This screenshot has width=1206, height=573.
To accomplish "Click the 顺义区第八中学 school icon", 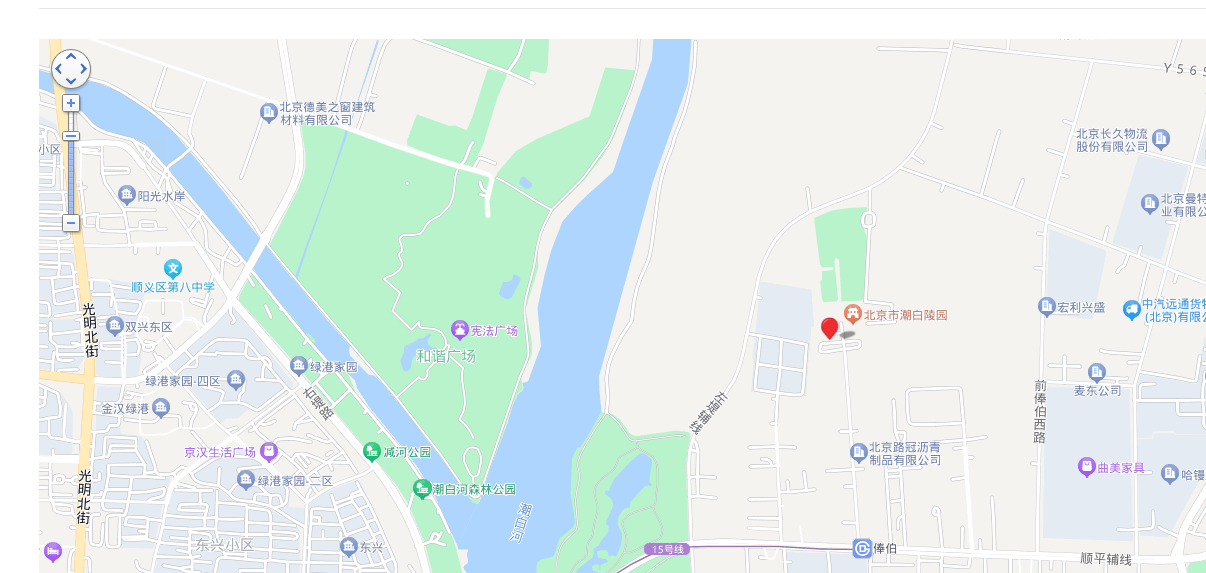I will point(174,269).
